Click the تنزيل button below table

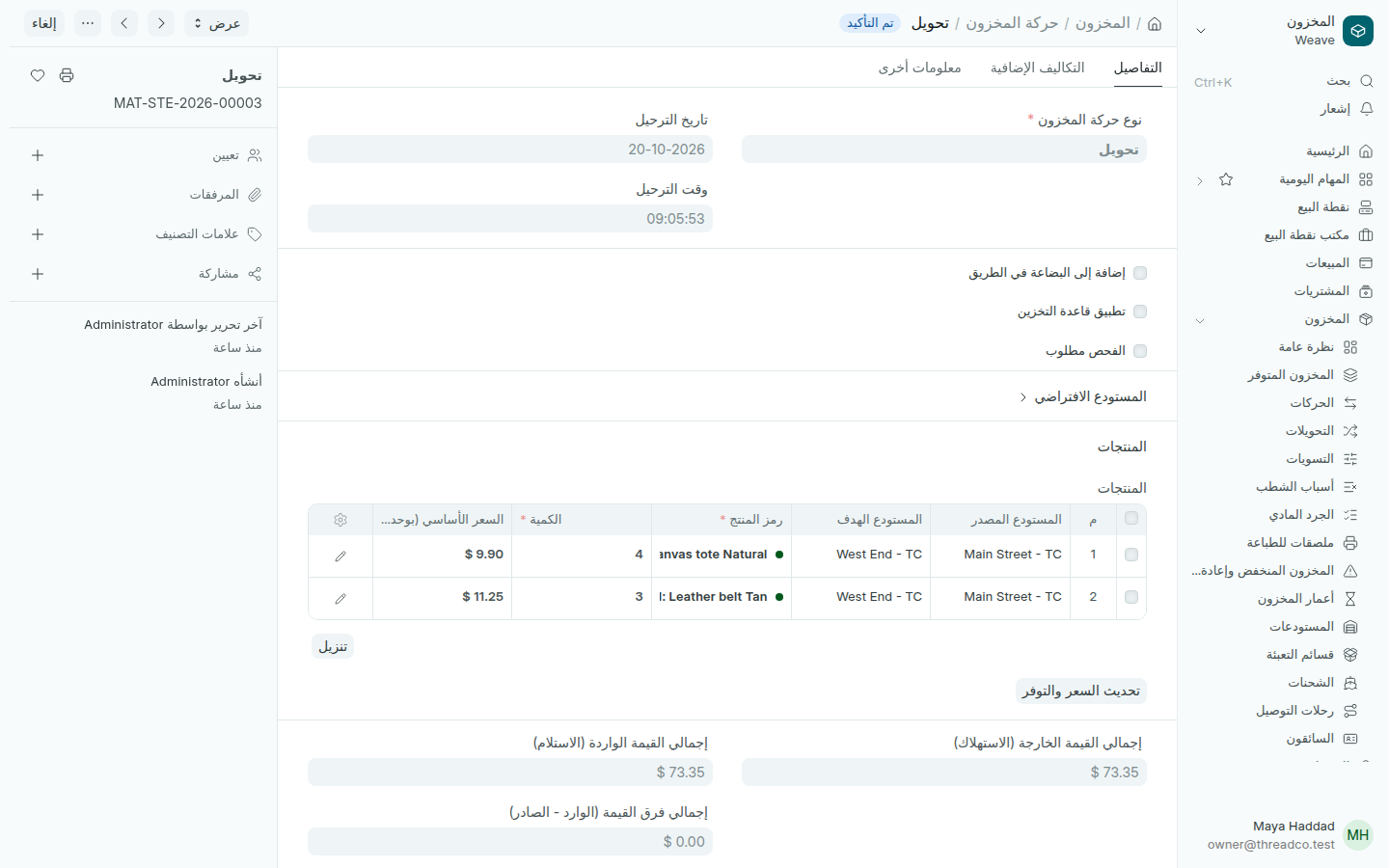333,646
